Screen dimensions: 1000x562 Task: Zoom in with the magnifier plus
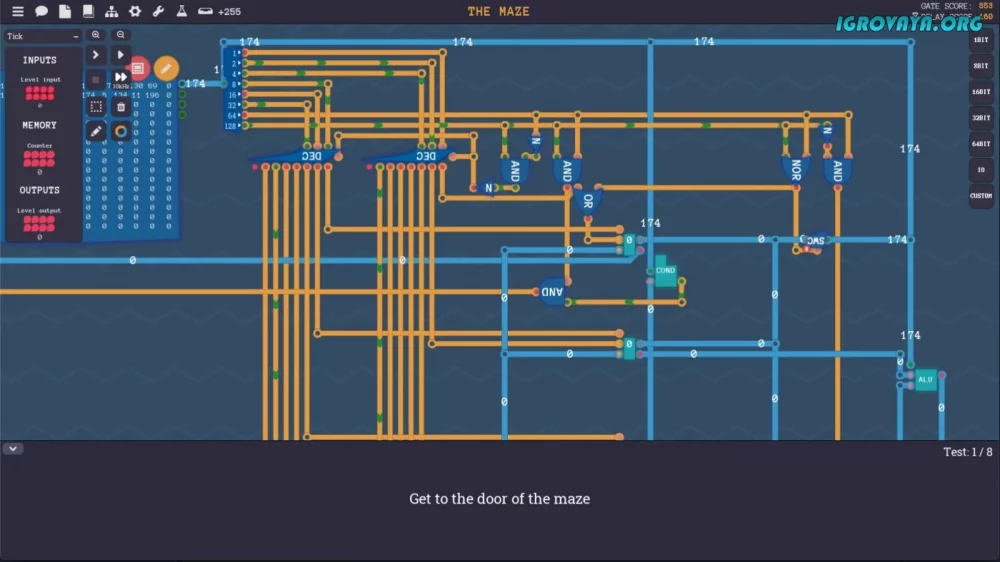[96, 35]
